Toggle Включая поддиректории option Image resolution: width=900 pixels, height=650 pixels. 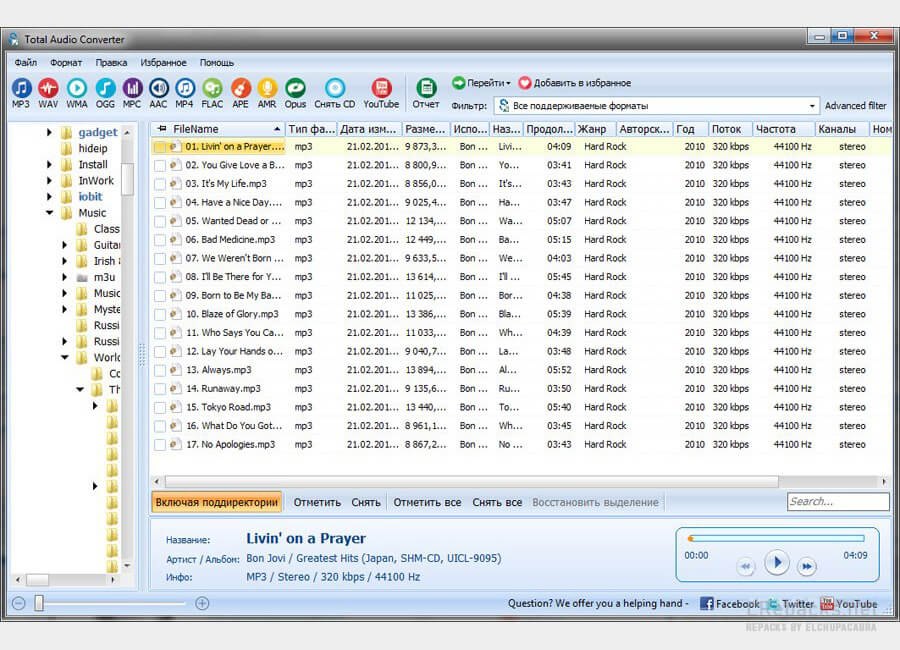(217, 502)
